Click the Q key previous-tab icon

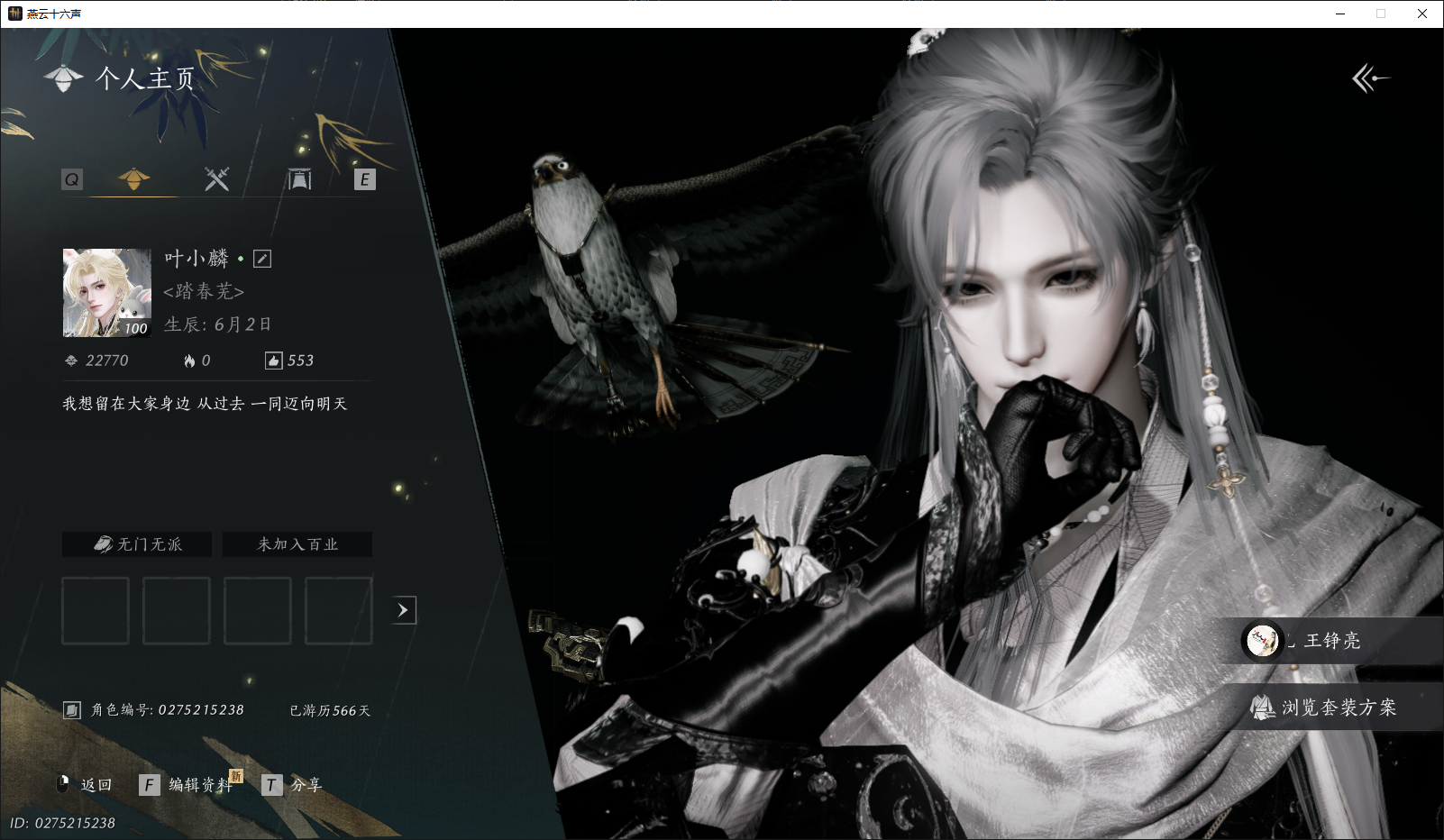click(72, 179)
